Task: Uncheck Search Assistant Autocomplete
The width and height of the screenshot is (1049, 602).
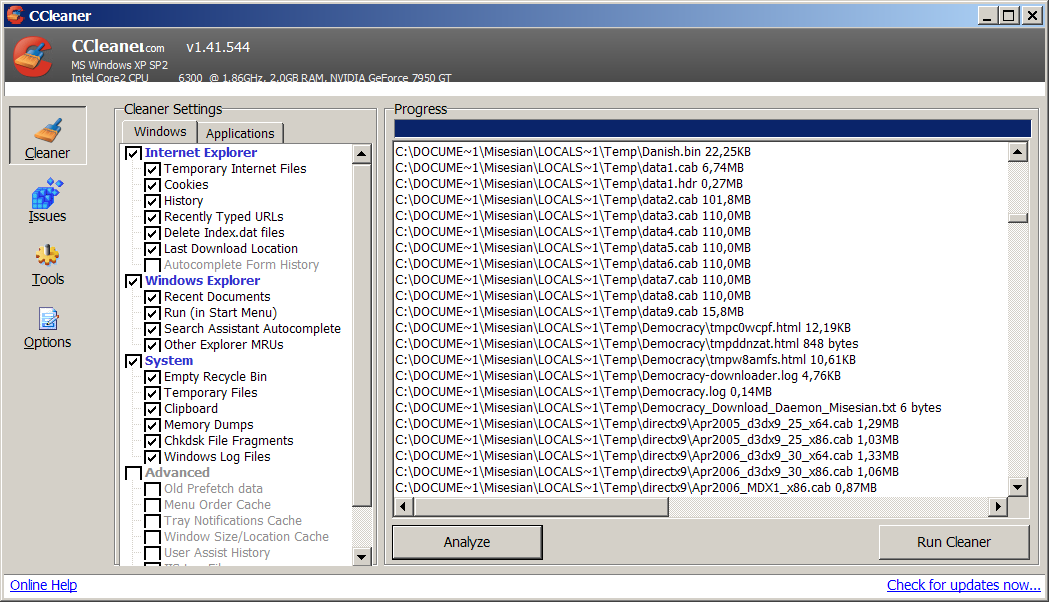Action: (x=153, y=329)
